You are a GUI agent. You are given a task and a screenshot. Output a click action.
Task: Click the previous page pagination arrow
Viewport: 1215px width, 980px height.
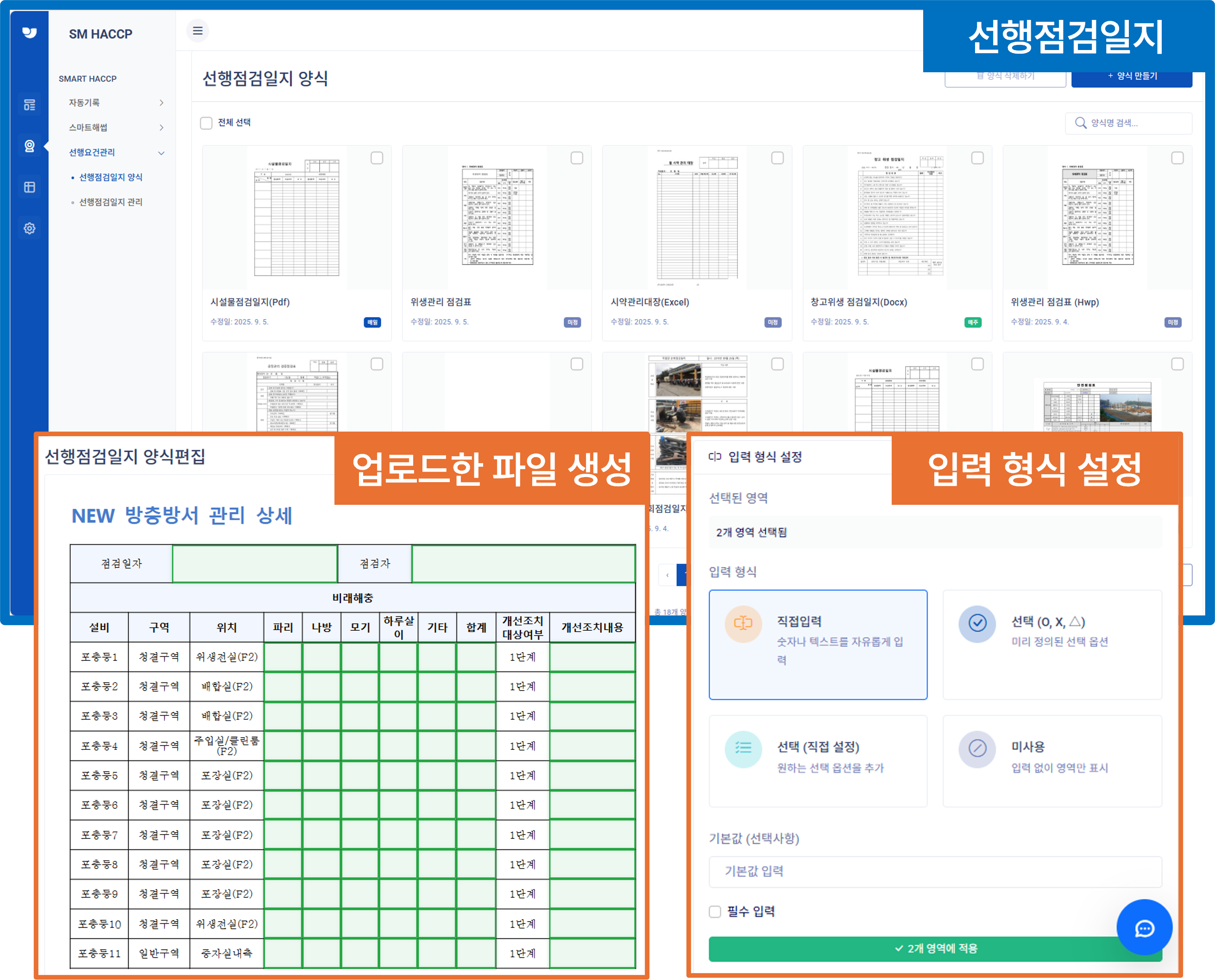(x=667, y=575)
